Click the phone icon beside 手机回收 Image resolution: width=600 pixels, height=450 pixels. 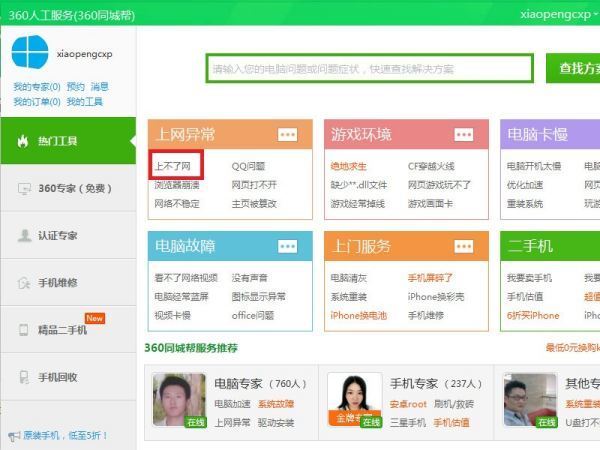click(23, 377)
